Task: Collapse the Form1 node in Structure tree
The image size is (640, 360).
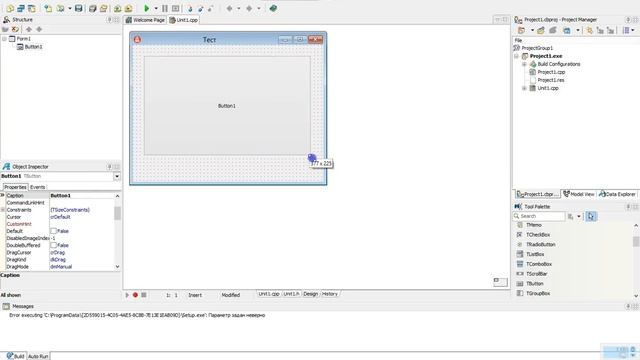Action: click(x=4, y=39)
